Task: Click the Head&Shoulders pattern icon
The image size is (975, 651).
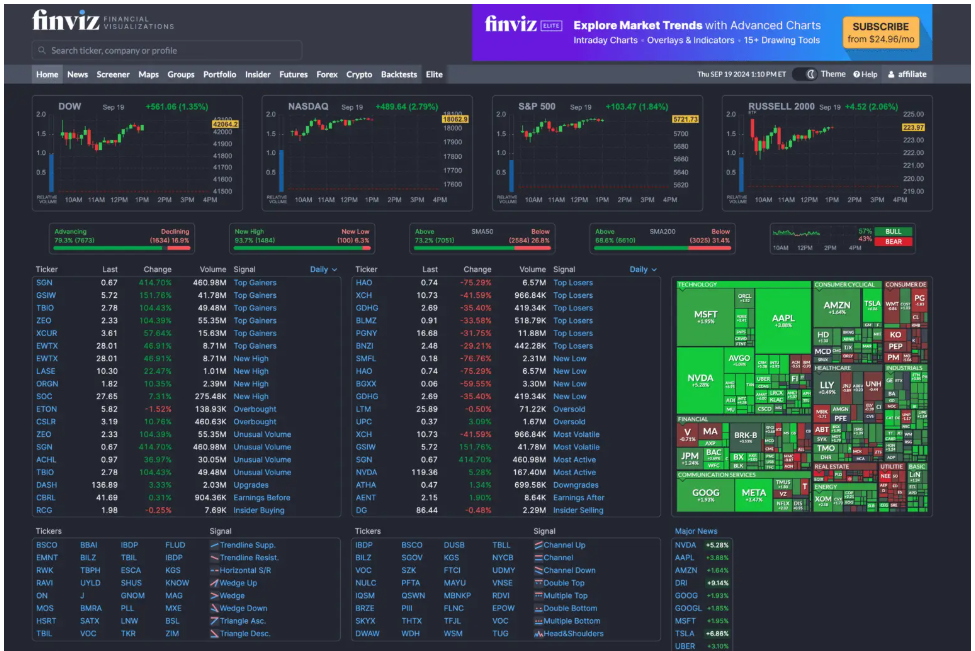Action: [x=537, y=633]
